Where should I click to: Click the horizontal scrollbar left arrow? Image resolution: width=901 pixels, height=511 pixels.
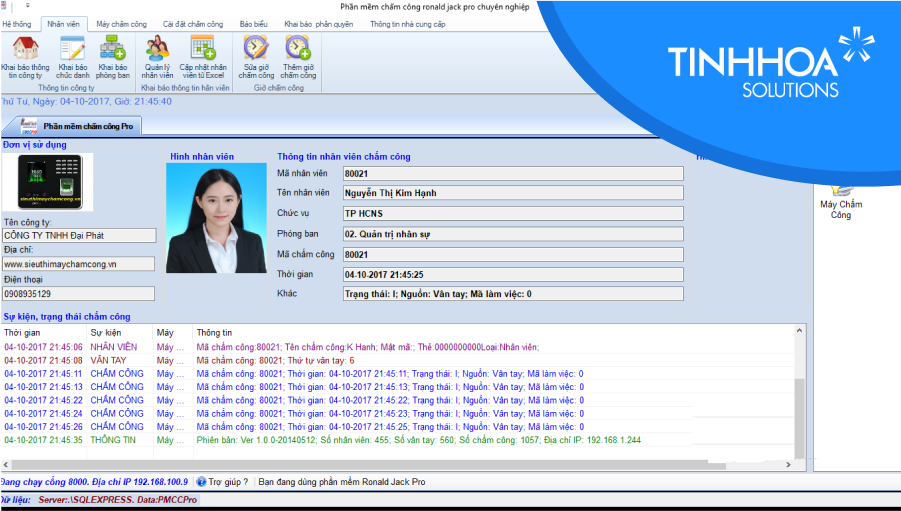coord(6,464)
